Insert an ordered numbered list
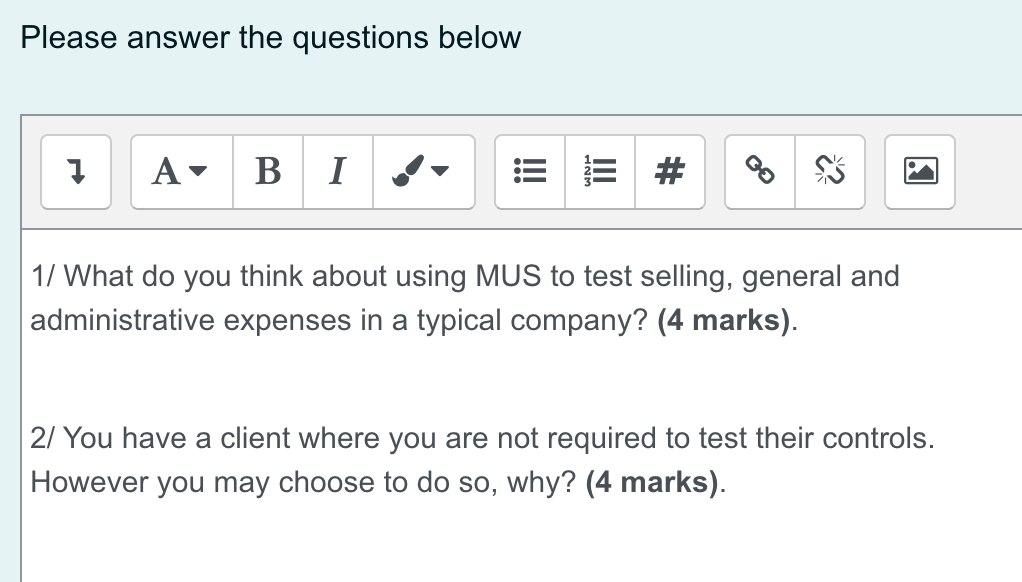Viewport: 1022px width, 582px height. click(600, 171)
